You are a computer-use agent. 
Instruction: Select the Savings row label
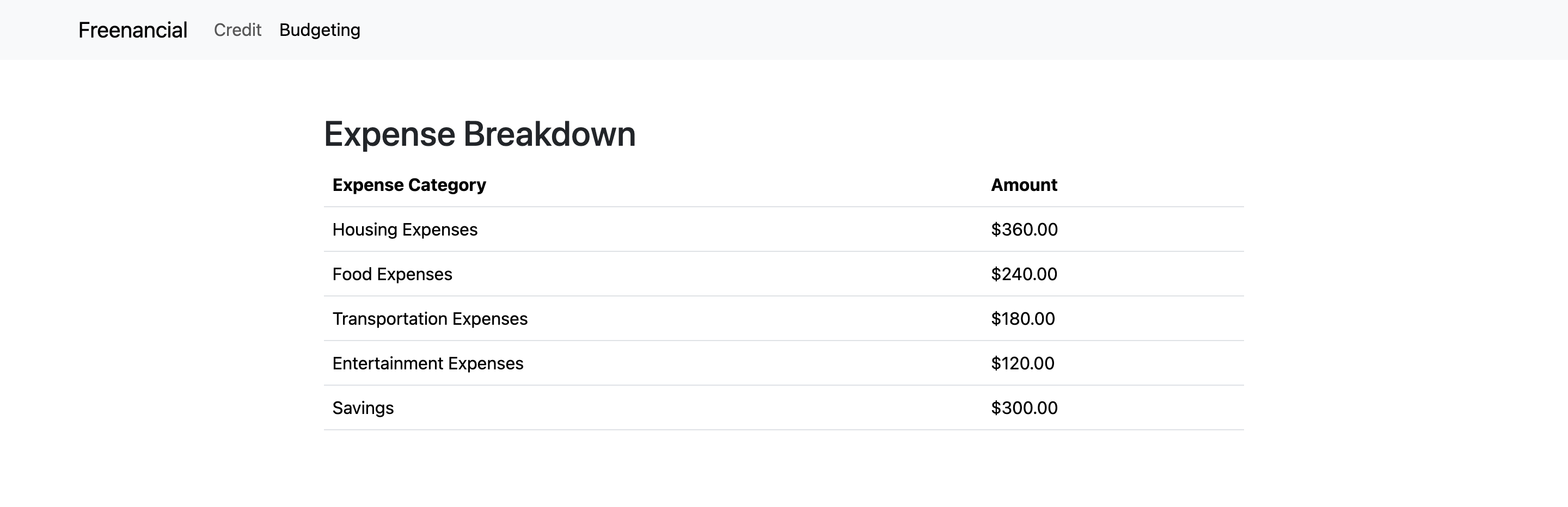(x=363, y=408)
